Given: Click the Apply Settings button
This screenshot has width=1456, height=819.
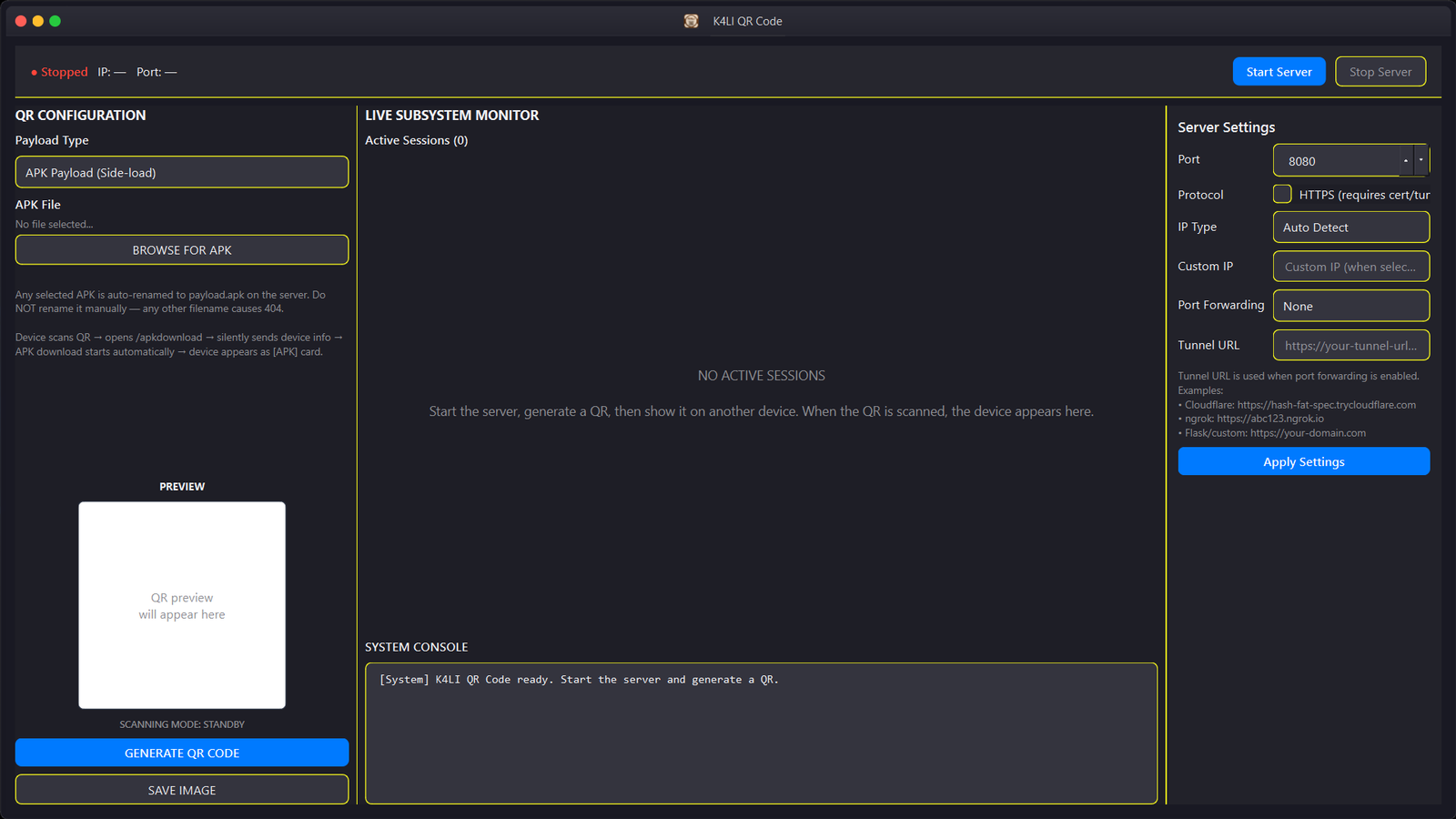Looking at the screenshot, I should click(x=1304, y=461).
